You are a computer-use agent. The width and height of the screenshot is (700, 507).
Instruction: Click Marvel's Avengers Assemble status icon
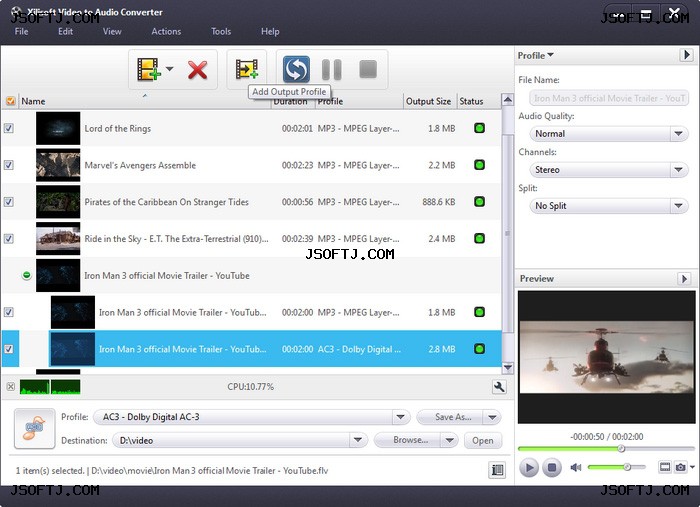(479, 165)
